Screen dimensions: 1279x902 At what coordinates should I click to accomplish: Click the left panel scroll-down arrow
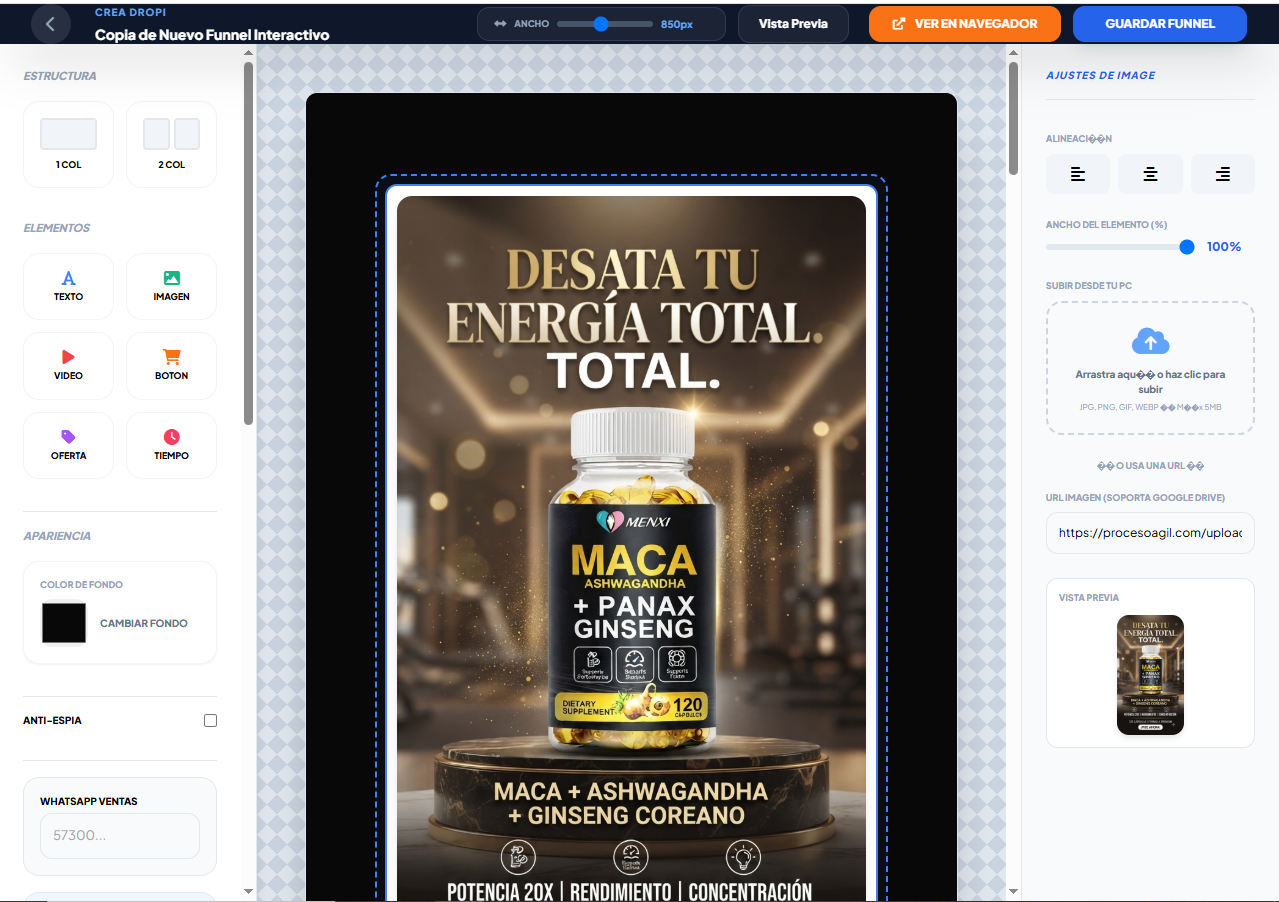248,891
